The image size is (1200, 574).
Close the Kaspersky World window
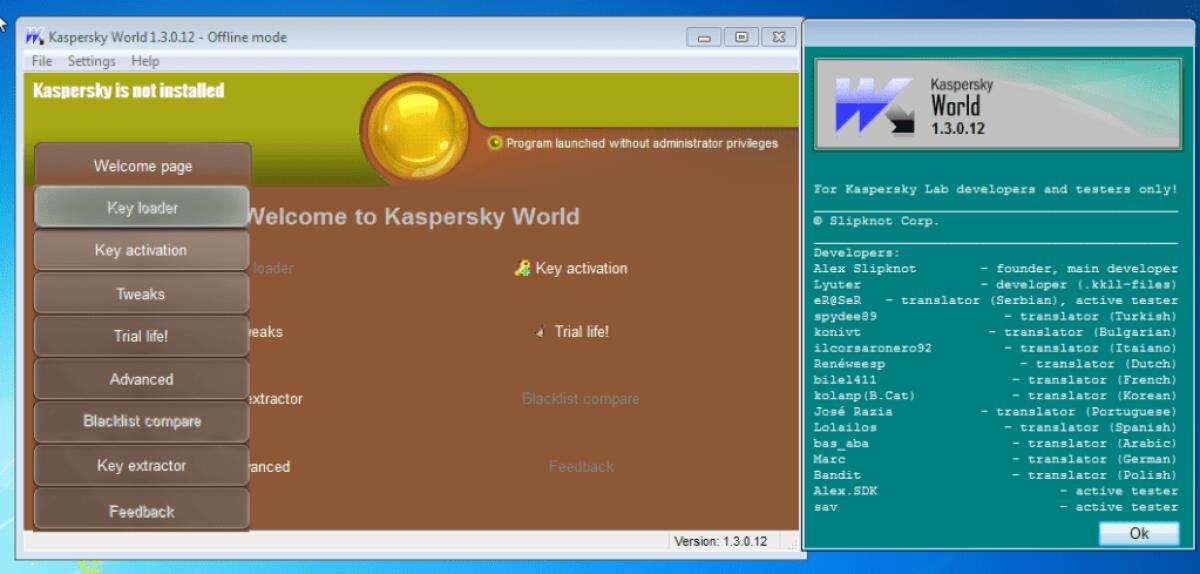pyautogui.click(x=779, y=37)
